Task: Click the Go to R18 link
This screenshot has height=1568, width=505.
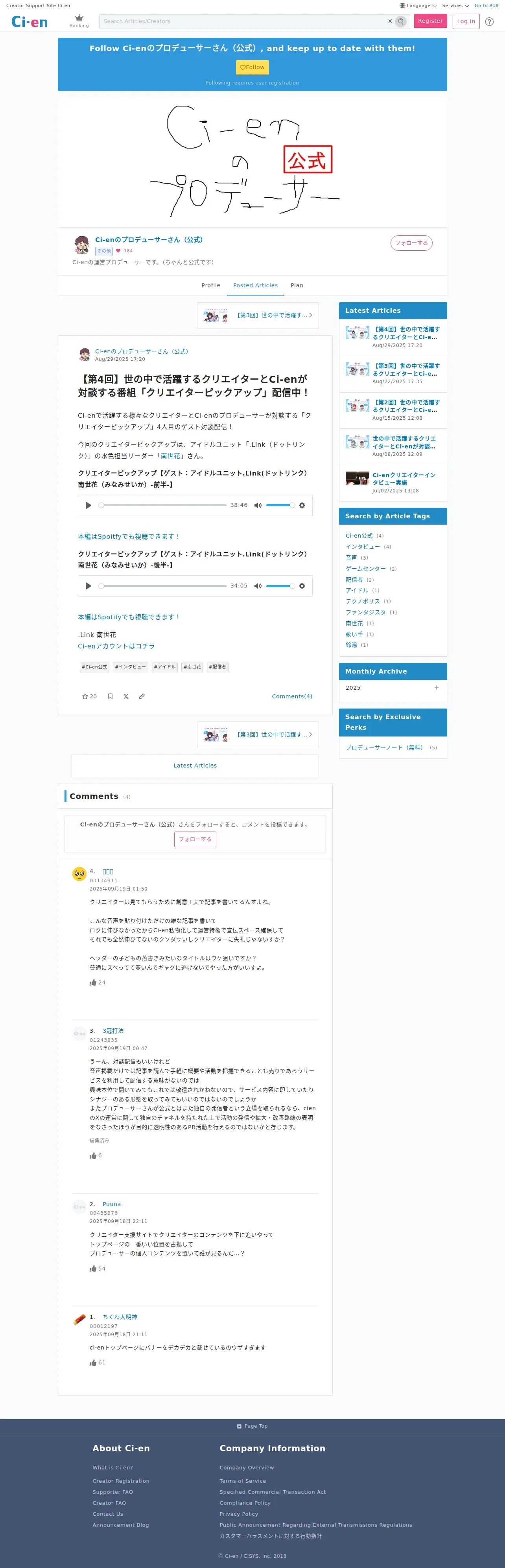Action: [486, 6]
